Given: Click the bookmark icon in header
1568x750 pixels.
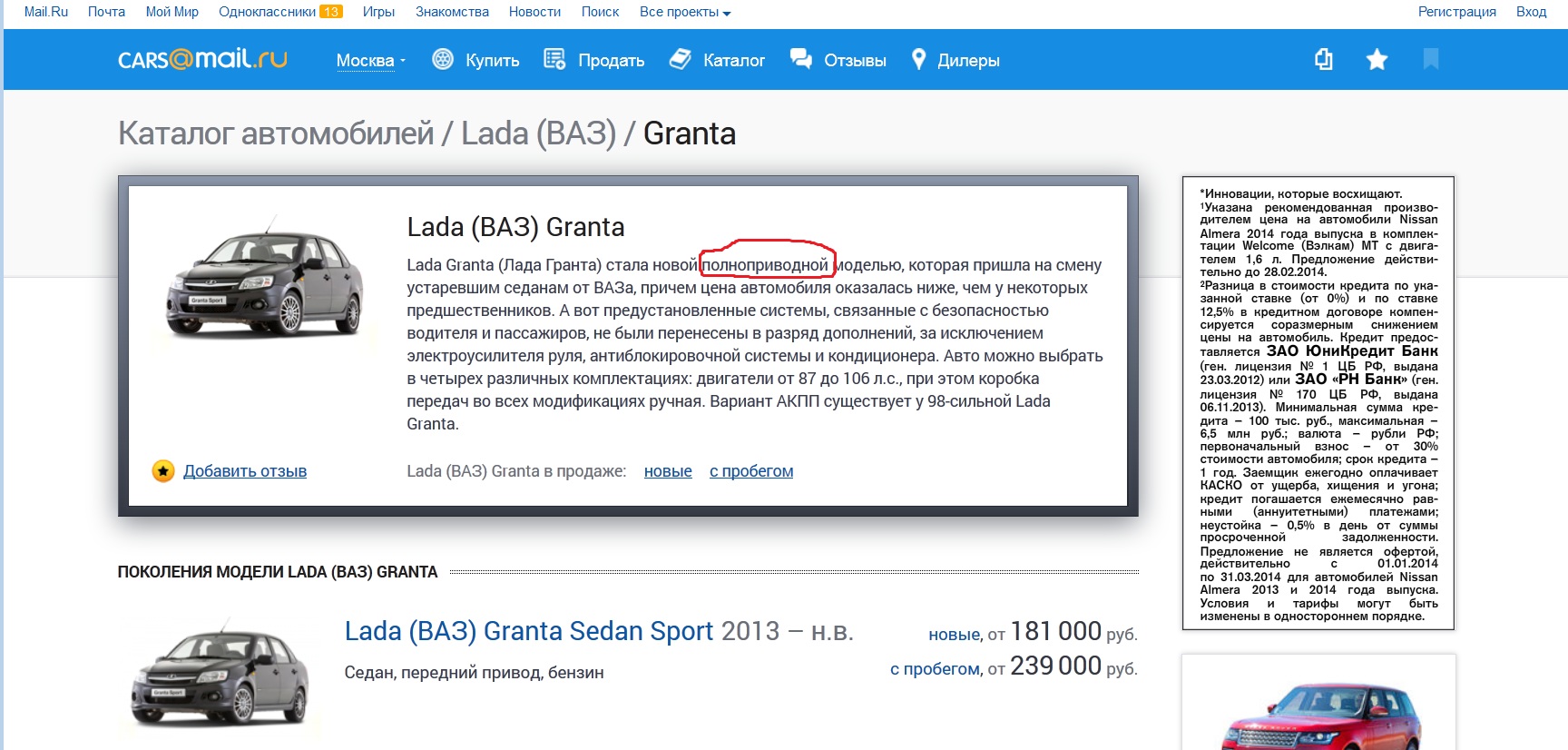Looking at the screenshot, I should click(1431, 59).
